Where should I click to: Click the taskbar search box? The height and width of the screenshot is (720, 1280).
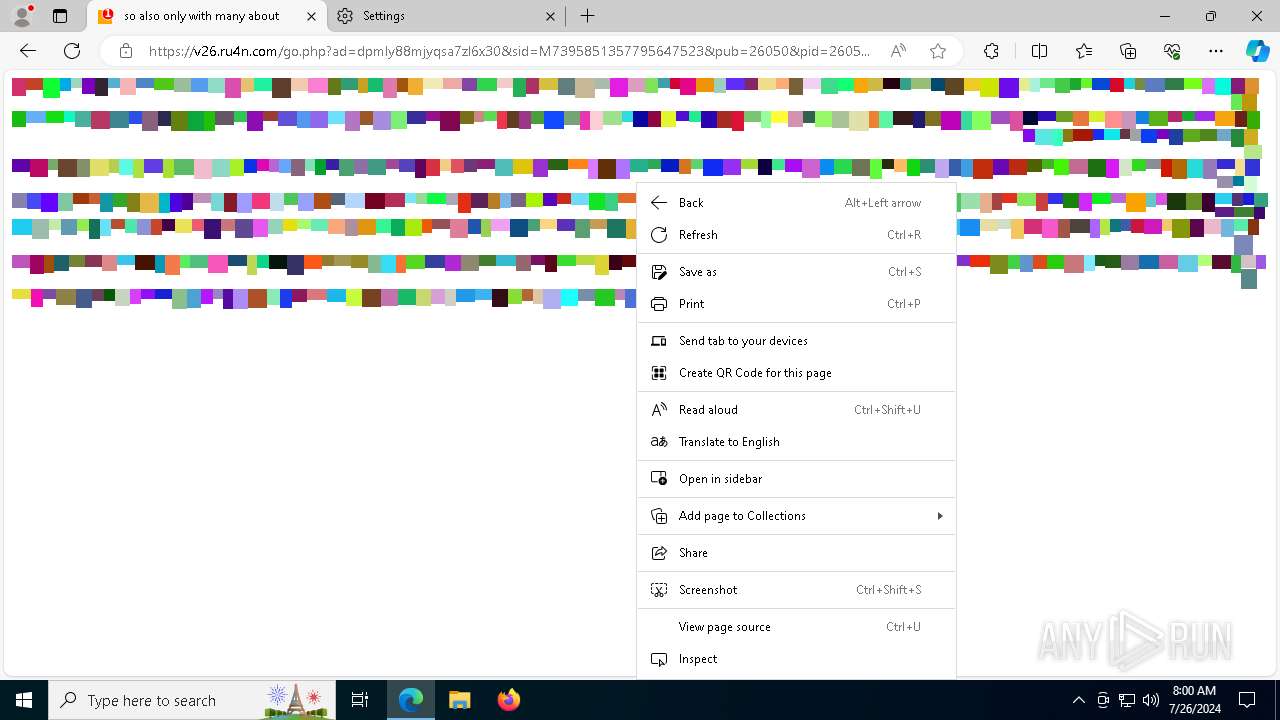click(x=192, y=700)
